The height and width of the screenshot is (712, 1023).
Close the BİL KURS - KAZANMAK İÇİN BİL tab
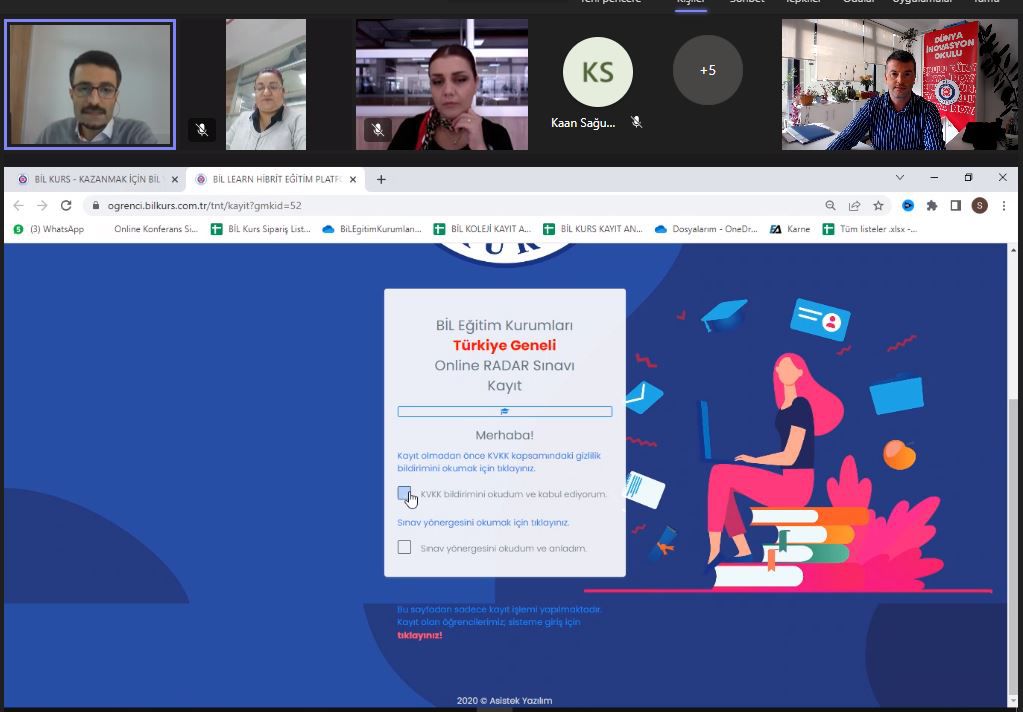174,179
